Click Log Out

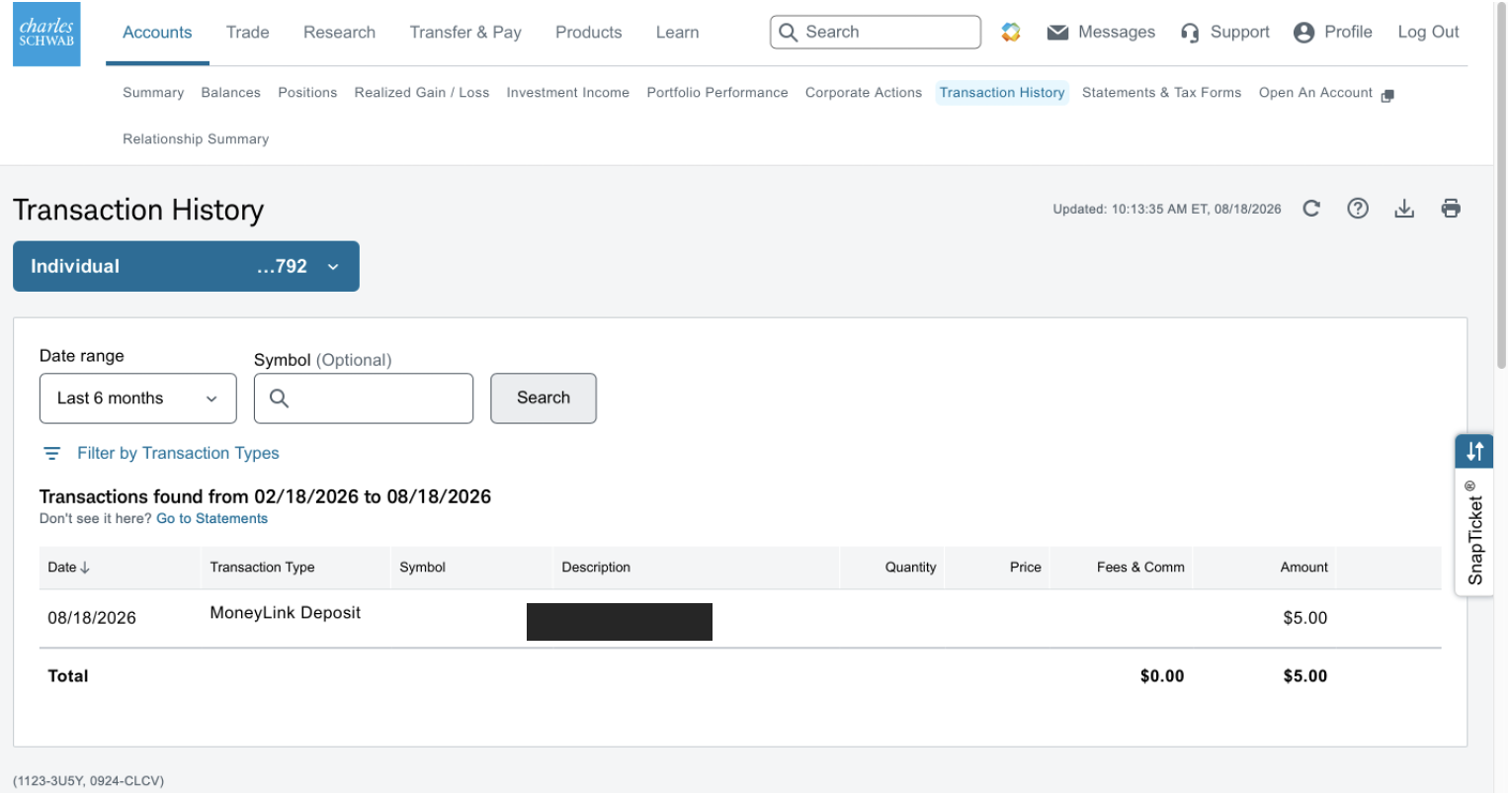[1428, 33]
